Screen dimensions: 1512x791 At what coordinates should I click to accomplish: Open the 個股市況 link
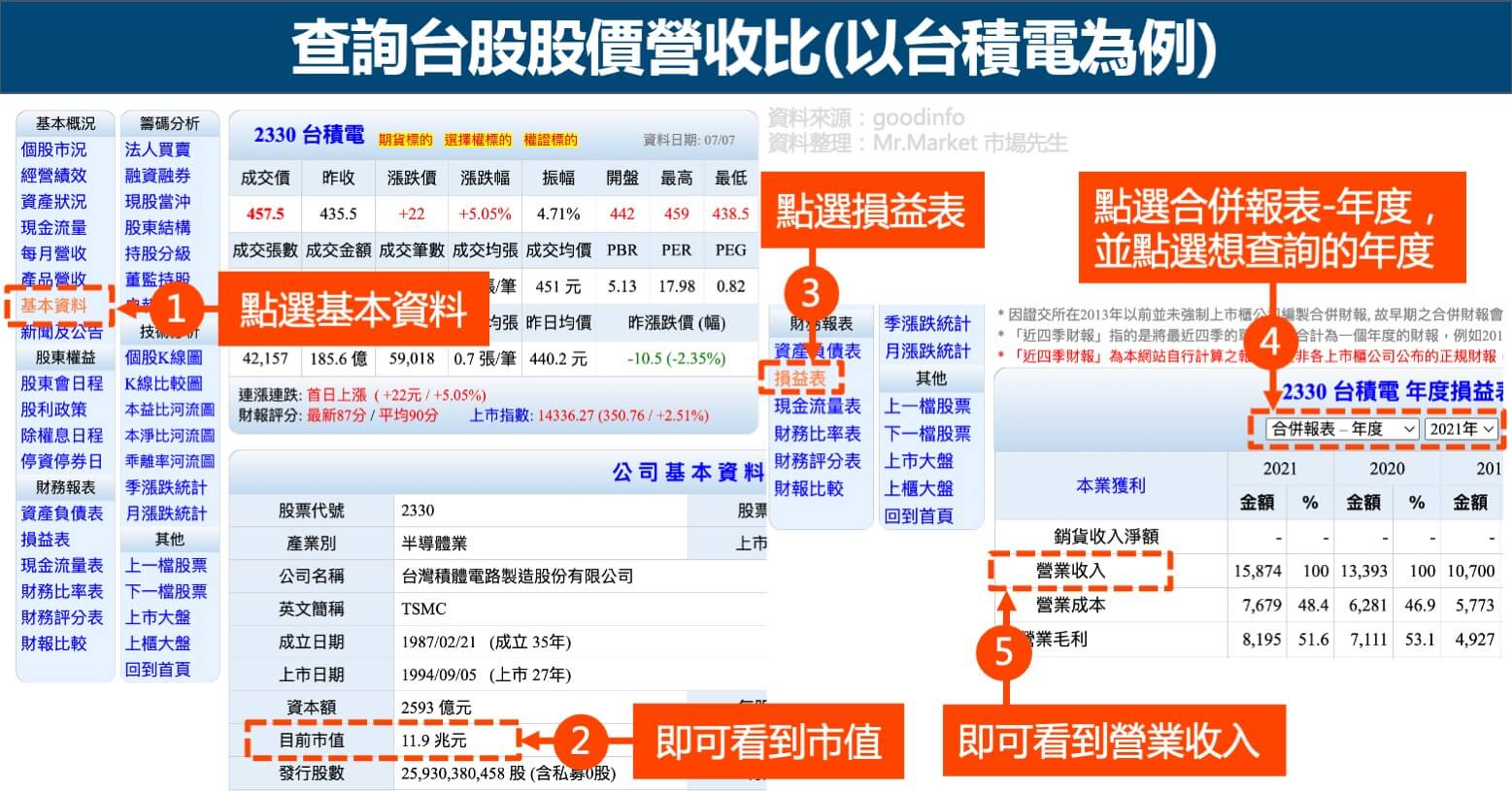point(54,149)
